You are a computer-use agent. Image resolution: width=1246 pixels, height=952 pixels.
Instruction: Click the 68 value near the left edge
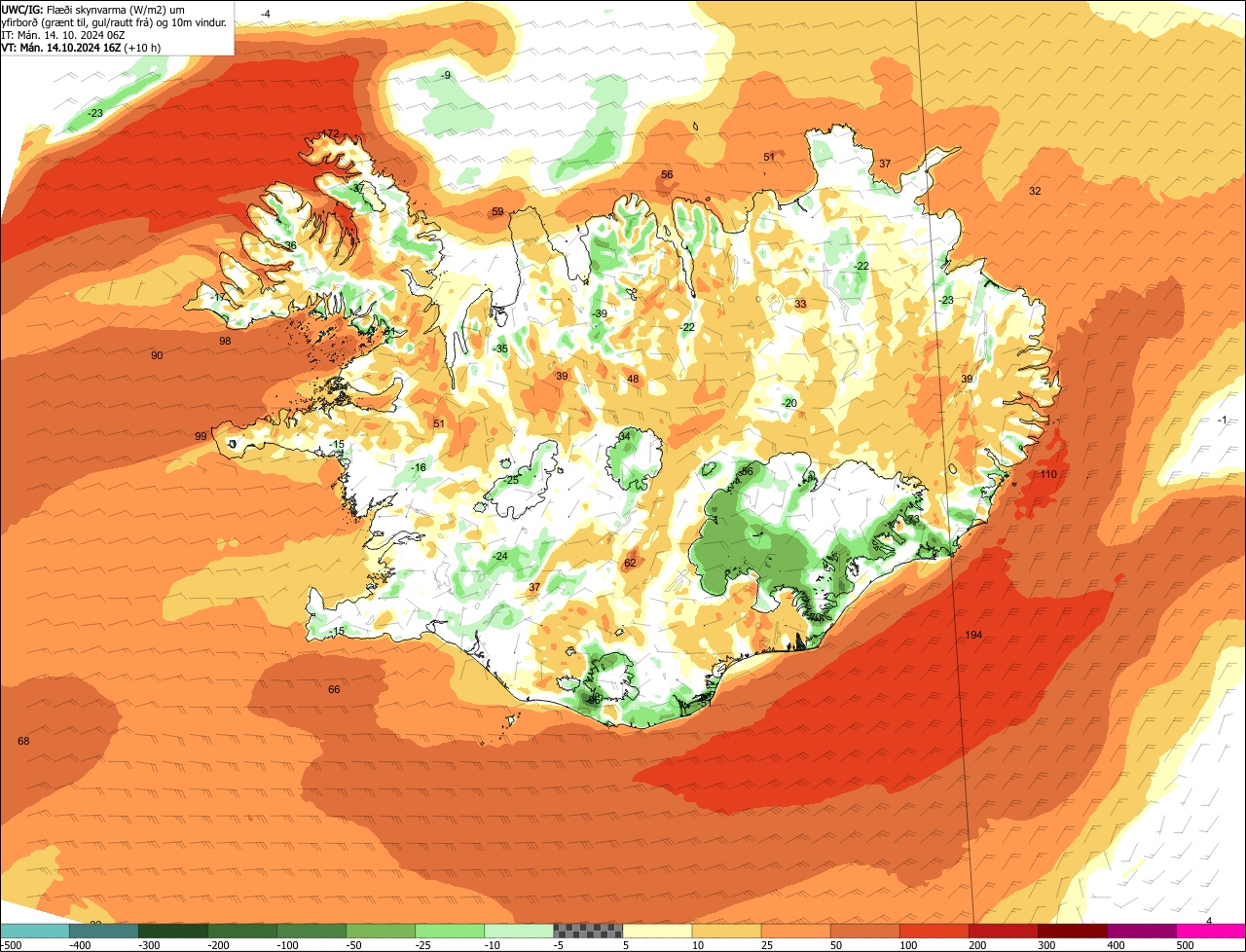[x=23, y=742]
